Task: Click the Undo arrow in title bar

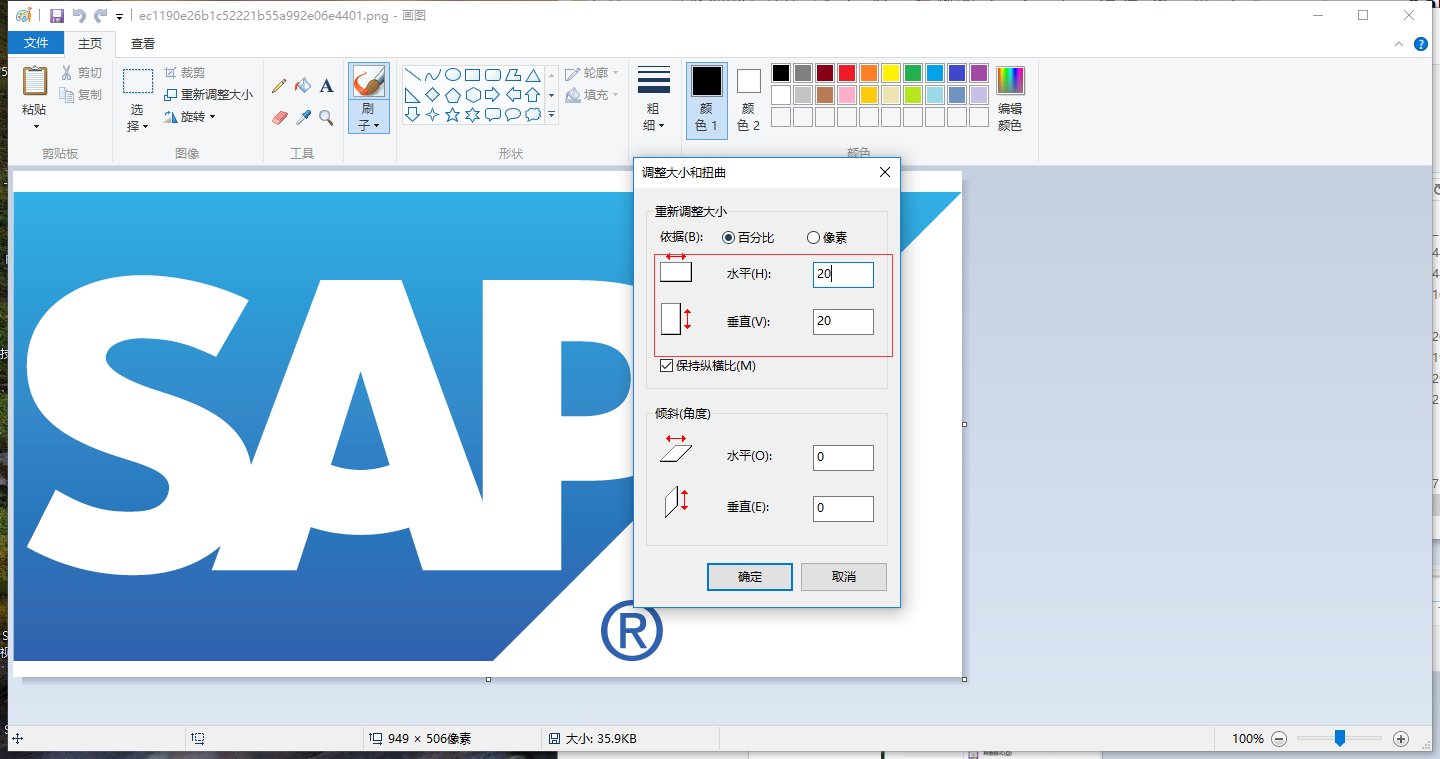Action: coord(80,16)
